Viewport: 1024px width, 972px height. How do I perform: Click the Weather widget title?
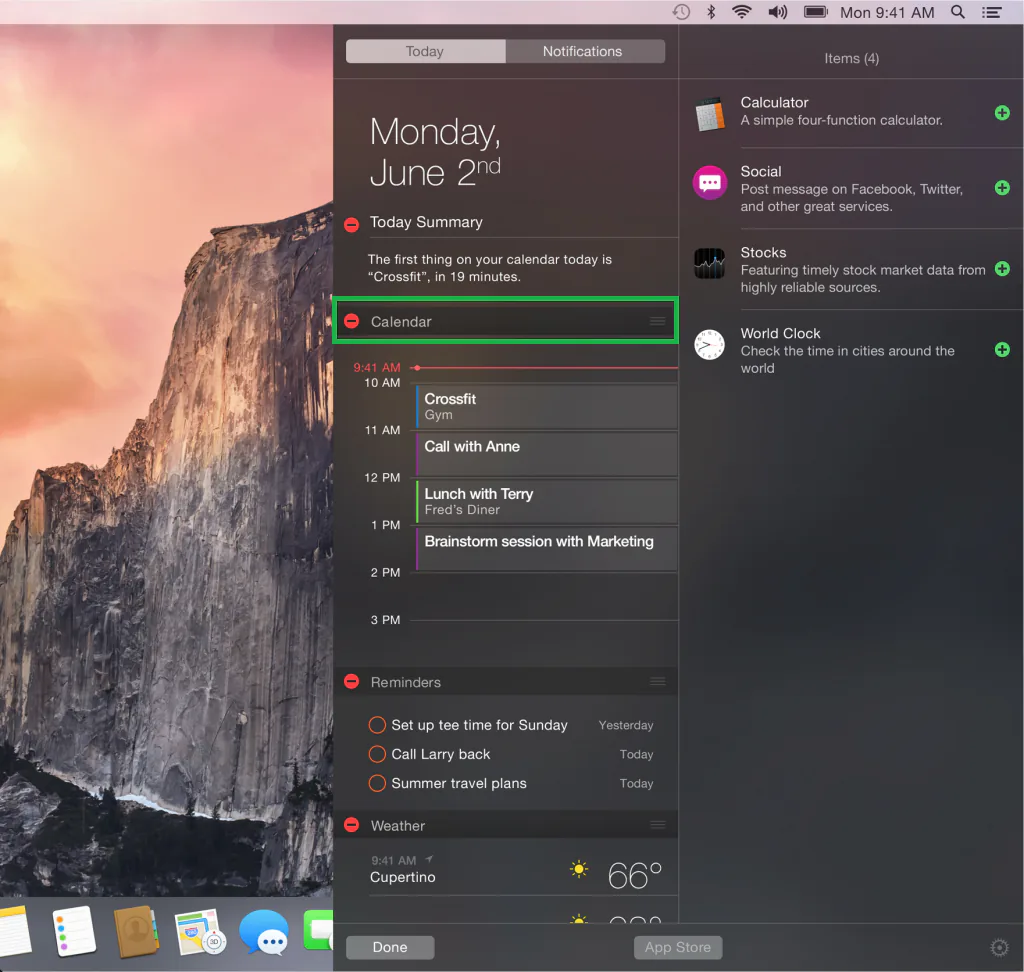click(x=398, y=826)
